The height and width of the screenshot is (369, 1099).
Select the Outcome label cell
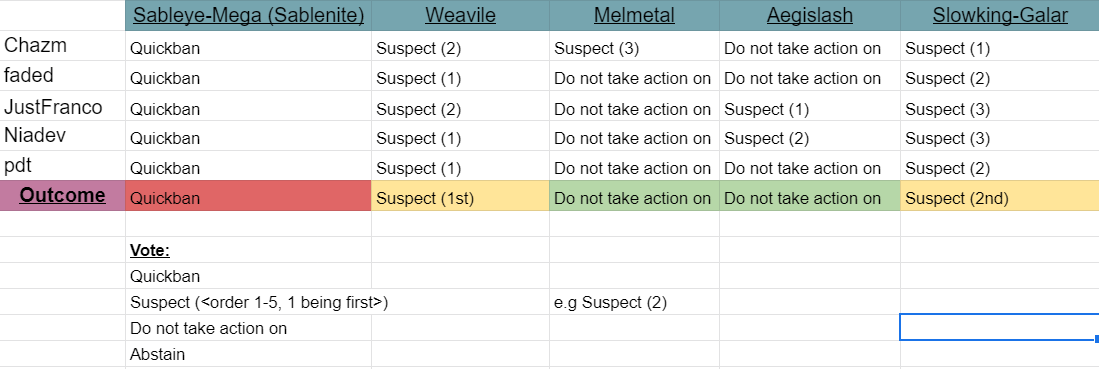coord(62,196)
